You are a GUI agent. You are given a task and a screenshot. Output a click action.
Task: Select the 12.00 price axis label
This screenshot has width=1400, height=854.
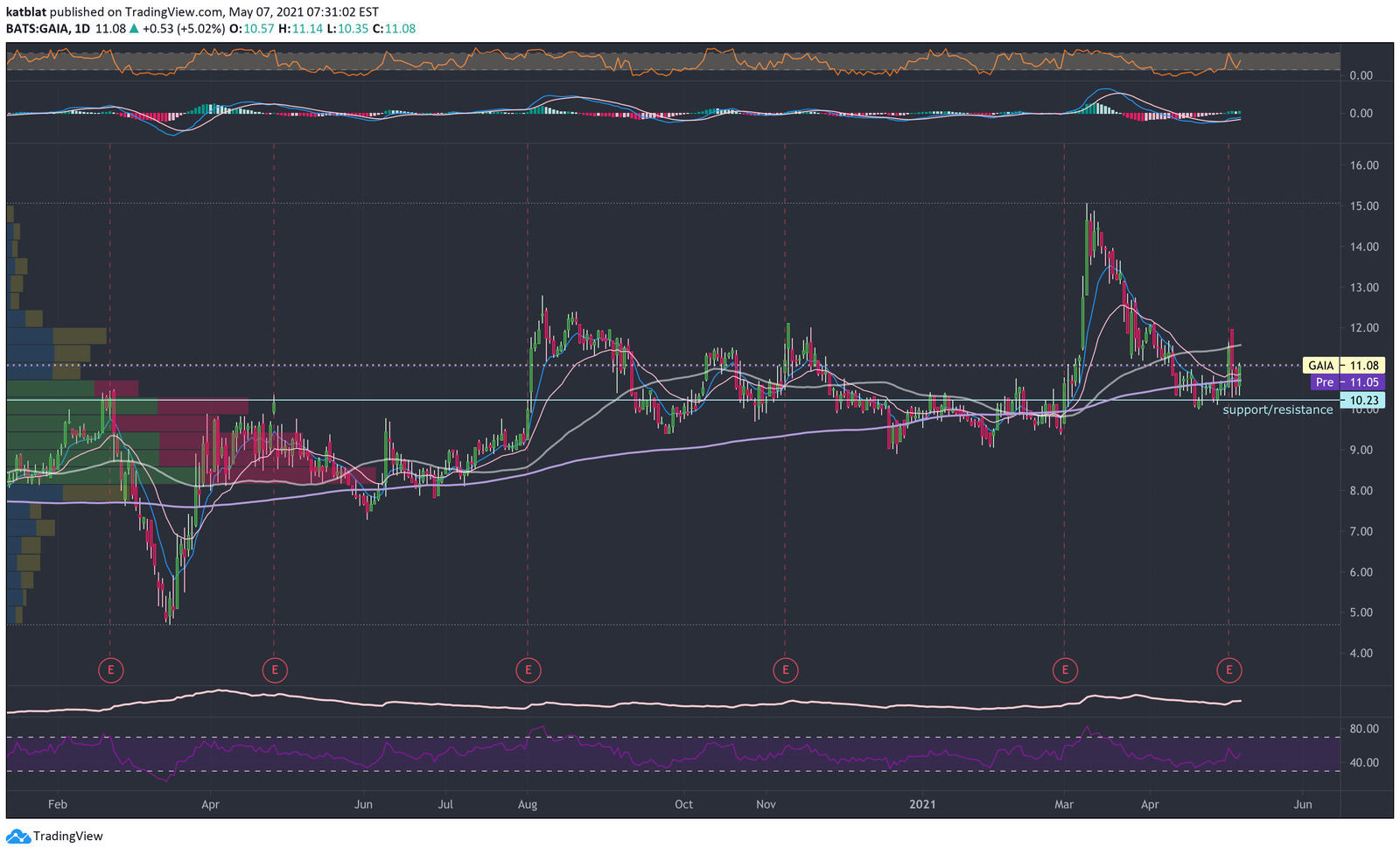[x=1364, y=328]
